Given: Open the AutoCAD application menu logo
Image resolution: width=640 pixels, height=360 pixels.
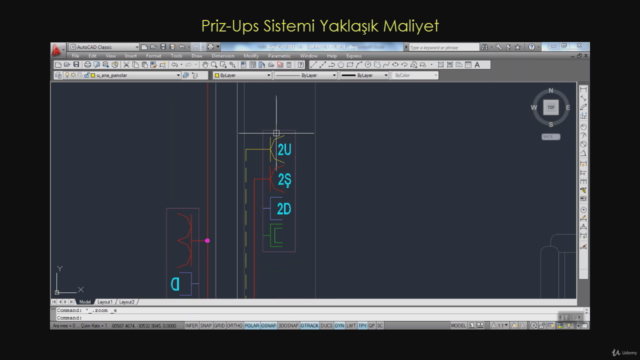Looking at the screenshot, I should (57, 50).
